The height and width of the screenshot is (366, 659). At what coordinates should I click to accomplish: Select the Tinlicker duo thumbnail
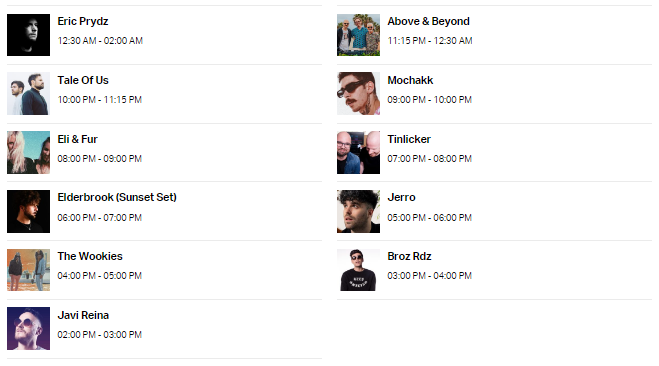pyautogui.click(x=358, y=153)
